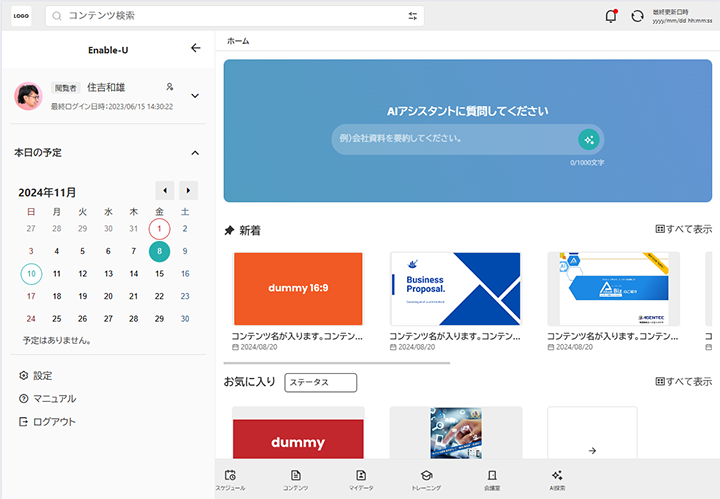
Task: Open the blue hexagon AGENTEC thumbnail
Action: click(x=613, y=288)
